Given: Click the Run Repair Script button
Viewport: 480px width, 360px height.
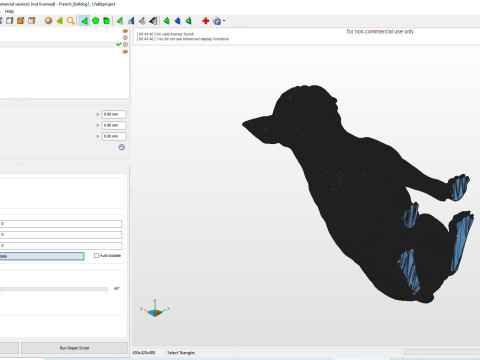Looking at the screenshot, I should (74, 348).
